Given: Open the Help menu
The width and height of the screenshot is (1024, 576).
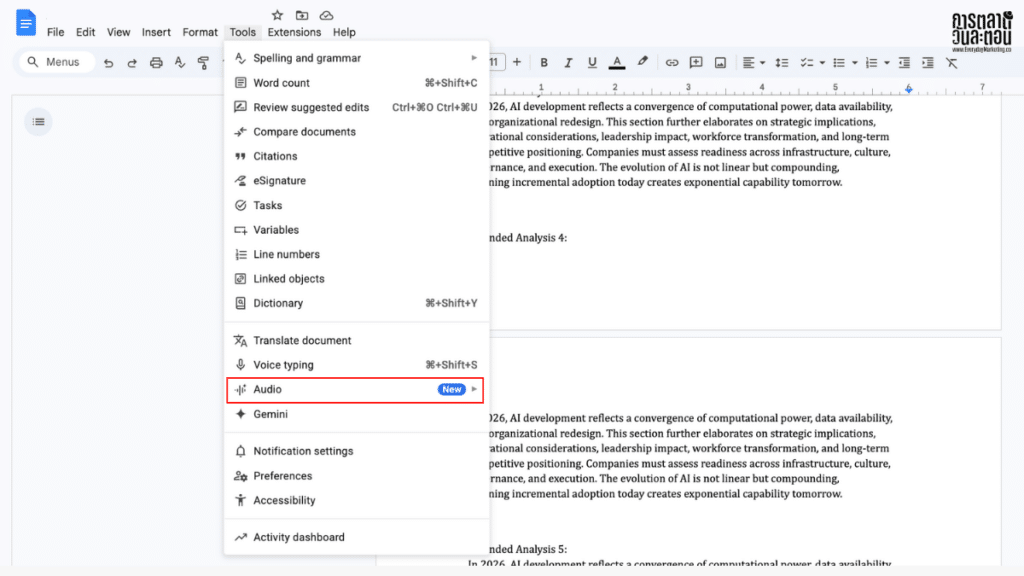Looking at the screenshot, I should pos(344,32).
